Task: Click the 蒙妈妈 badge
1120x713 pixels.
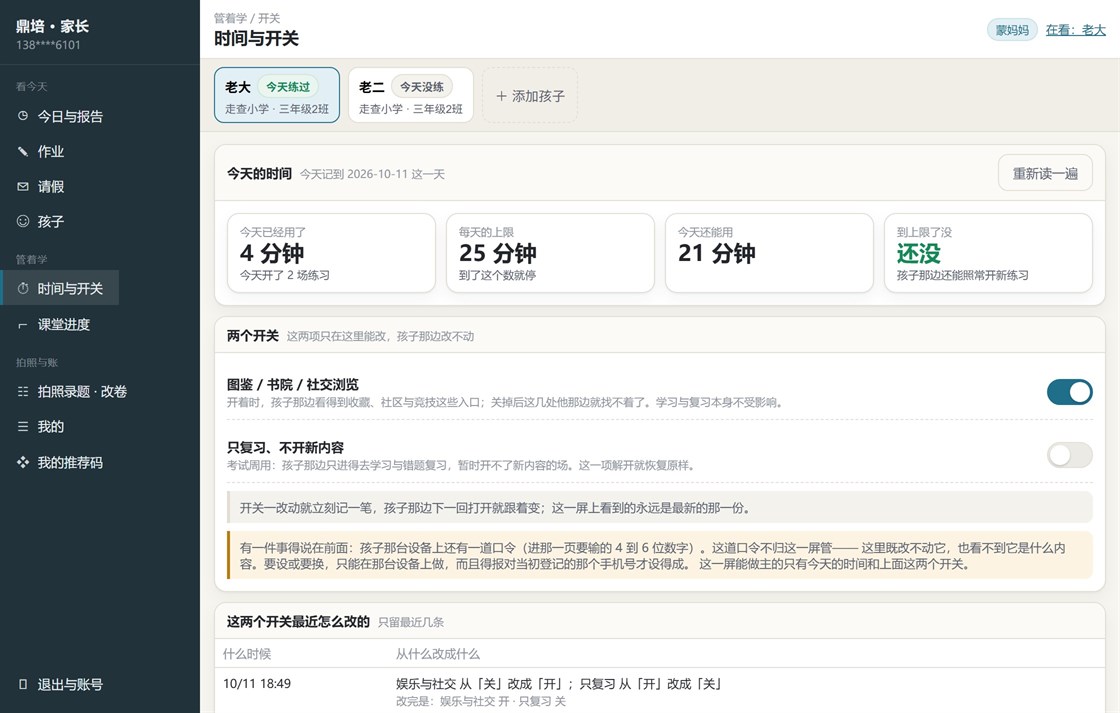Action: pyautogui.click(x=1012, y=30)
